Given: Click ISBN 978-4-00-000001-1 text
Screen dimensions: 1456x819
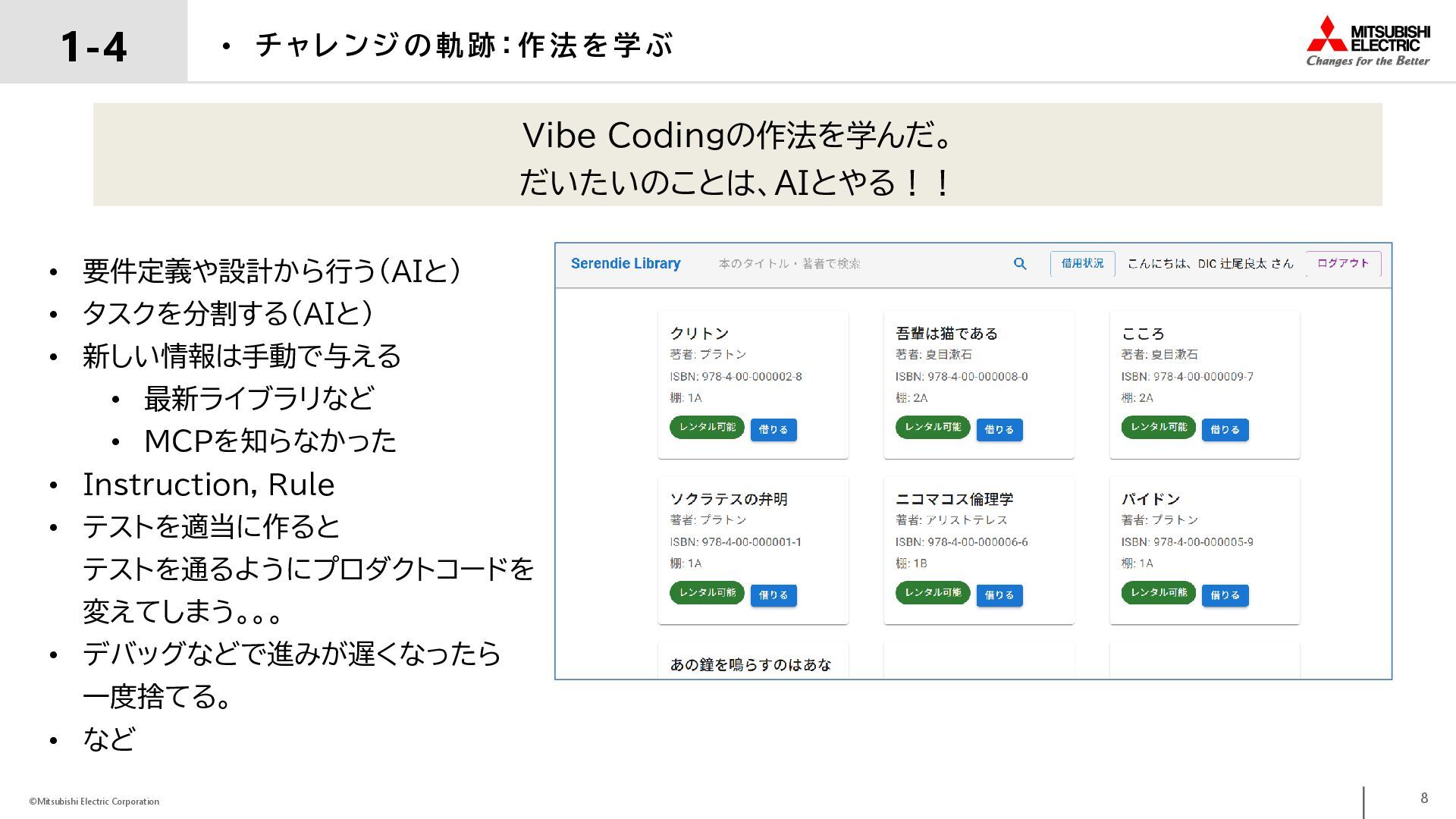Looking at the screenshot, I should coord(736,541).
